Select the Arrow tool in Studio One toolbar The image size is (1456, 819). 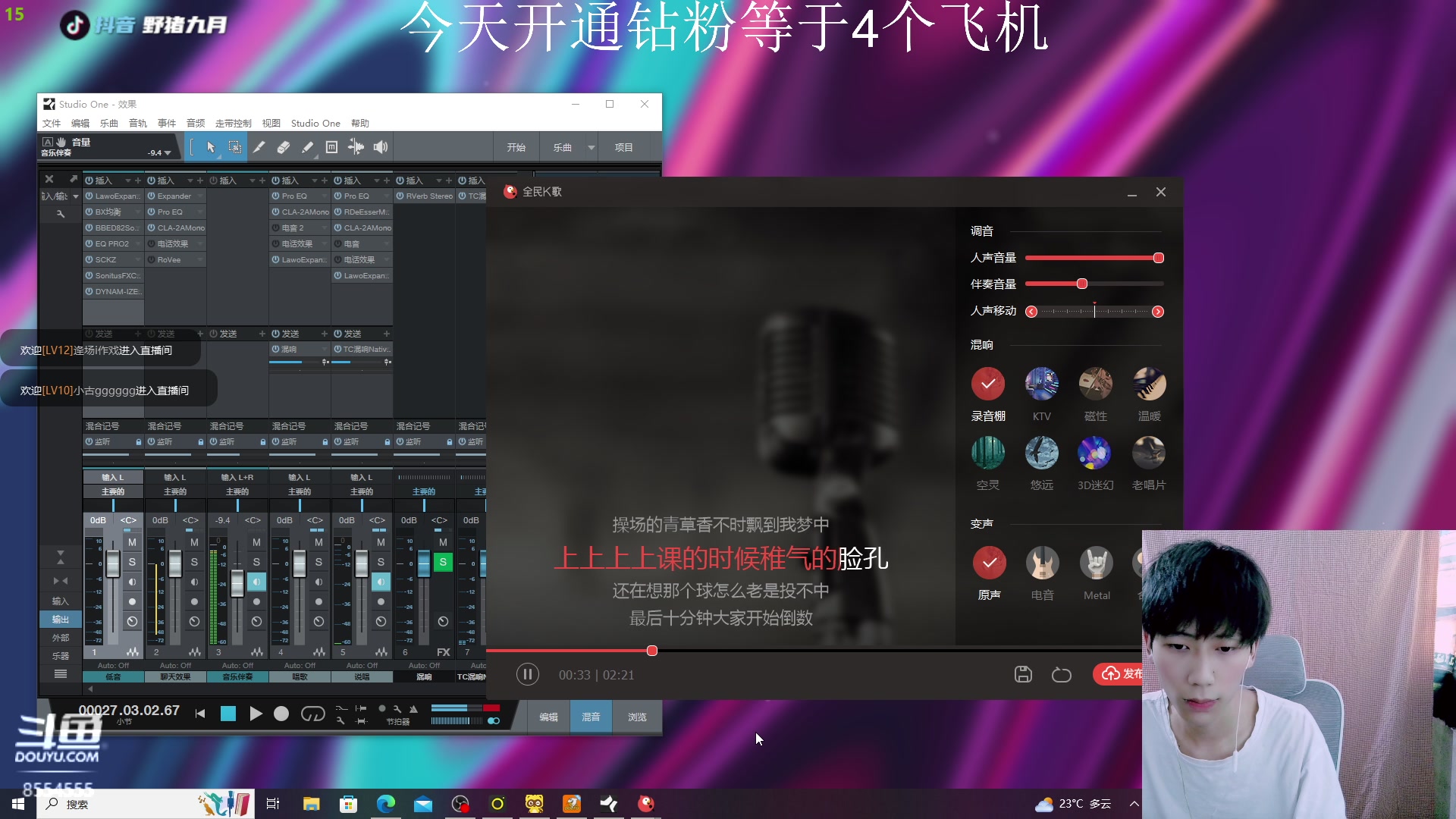click(x=211, y=147)
